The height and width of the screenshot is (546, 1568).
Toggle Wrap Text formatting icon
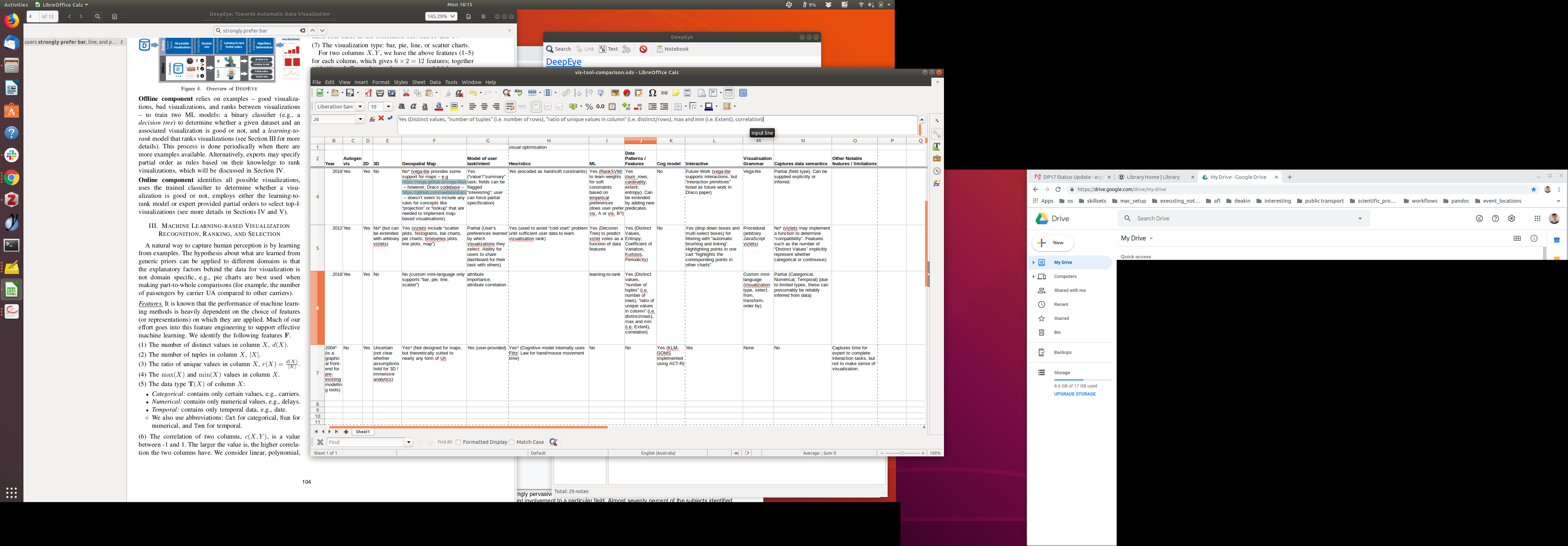tap(510, 106)
